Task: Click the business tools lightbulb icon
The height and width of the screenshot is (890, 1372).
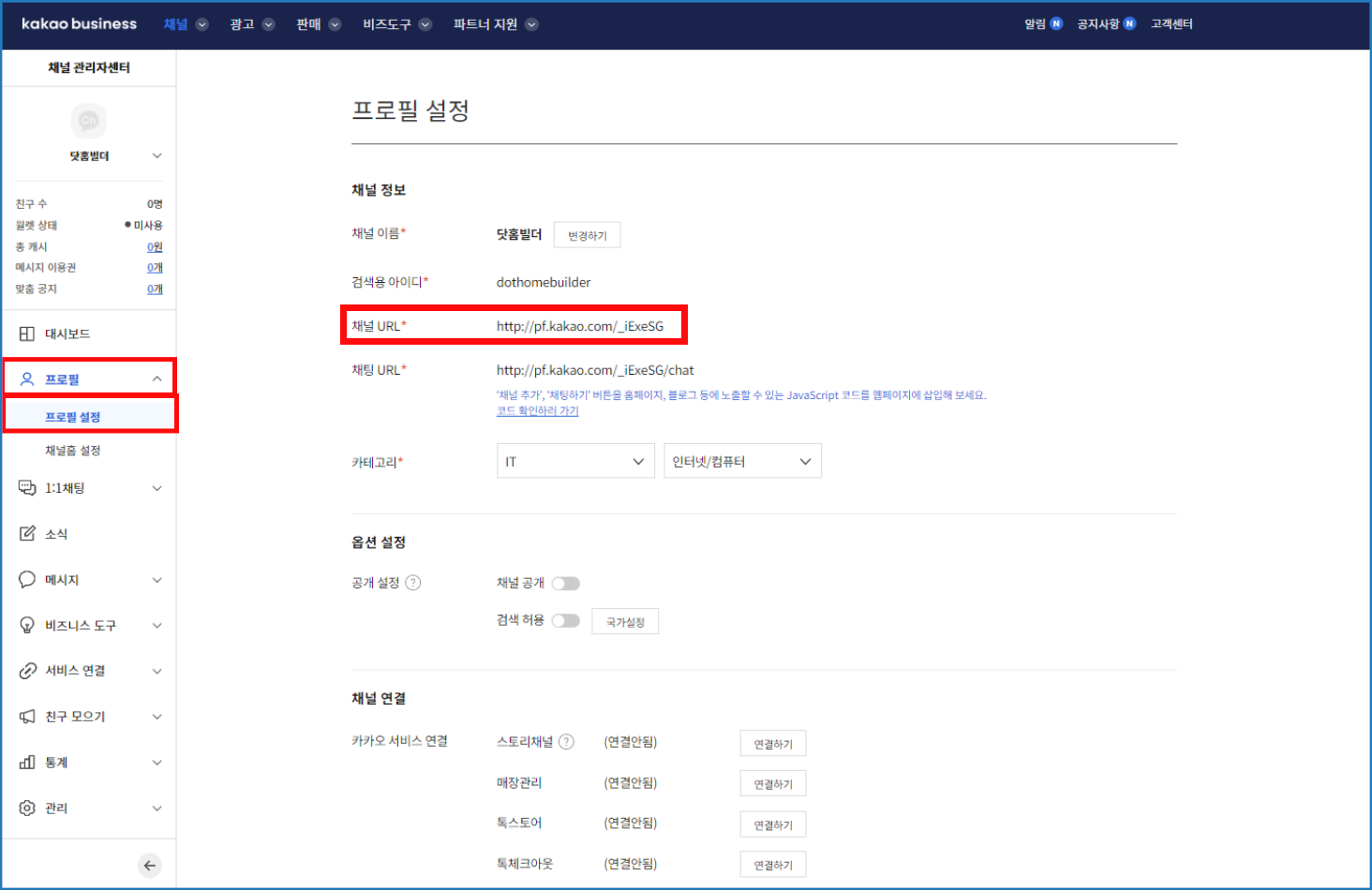Action: pyautogui.click(x=27, y=626)
